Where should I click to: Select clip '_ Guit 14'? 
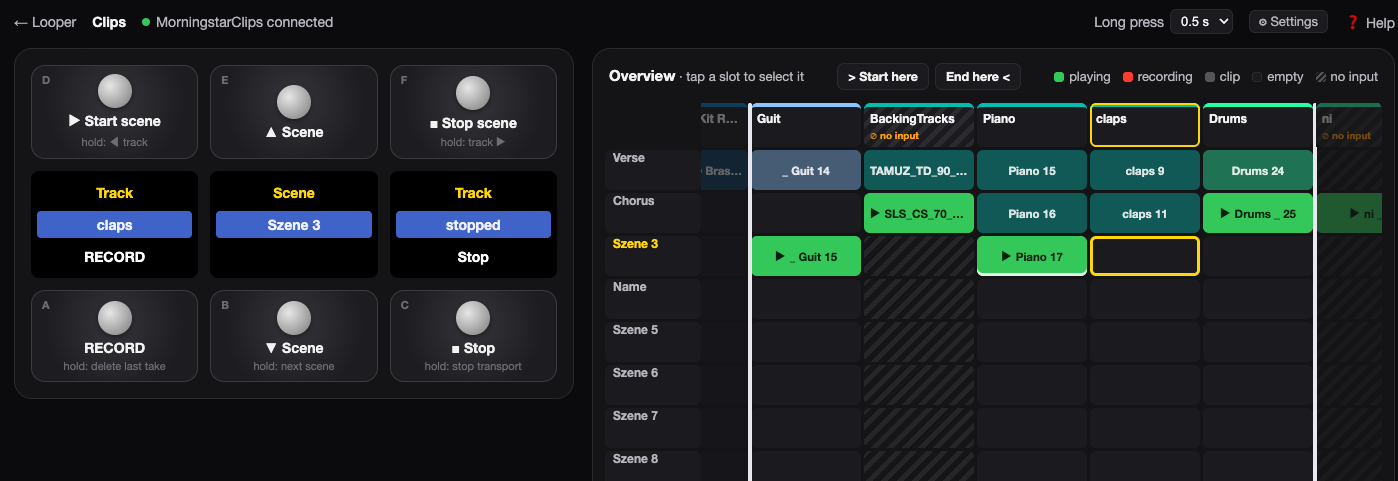point(806,170)
